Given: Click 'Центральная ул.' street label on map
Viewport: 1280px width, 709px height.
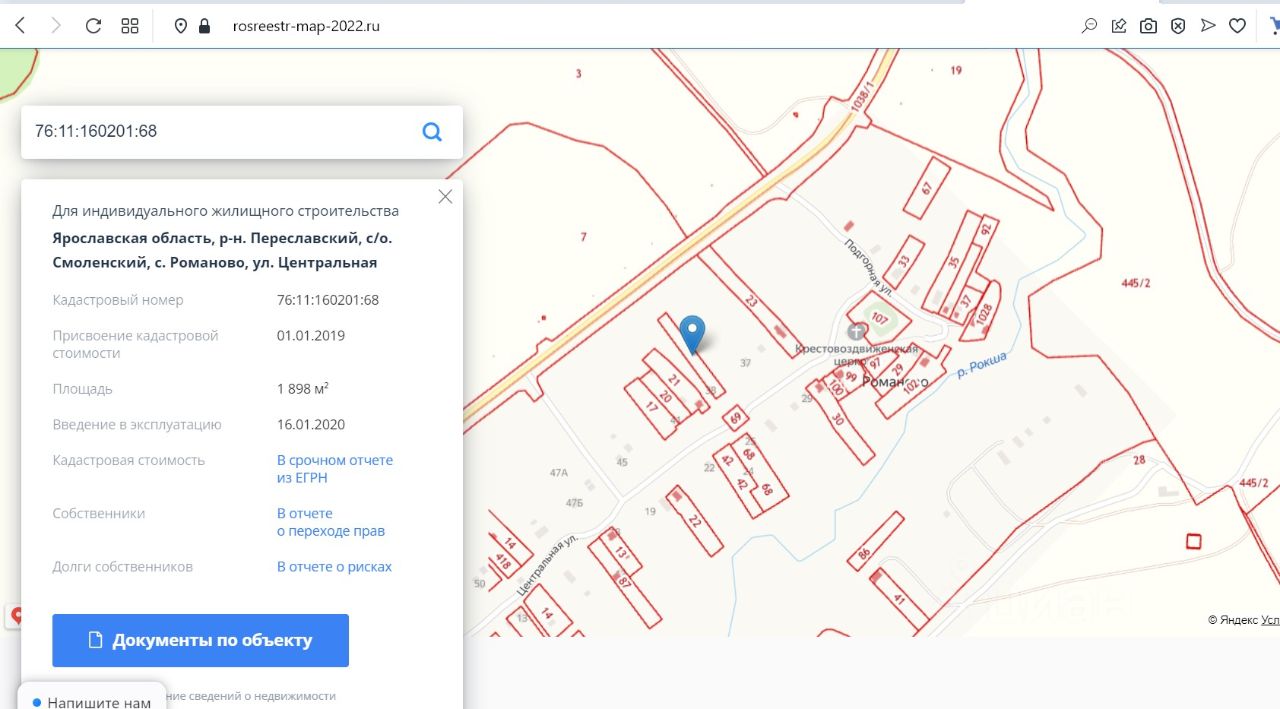Looking at the screenshot, I should tap(548, 567).
